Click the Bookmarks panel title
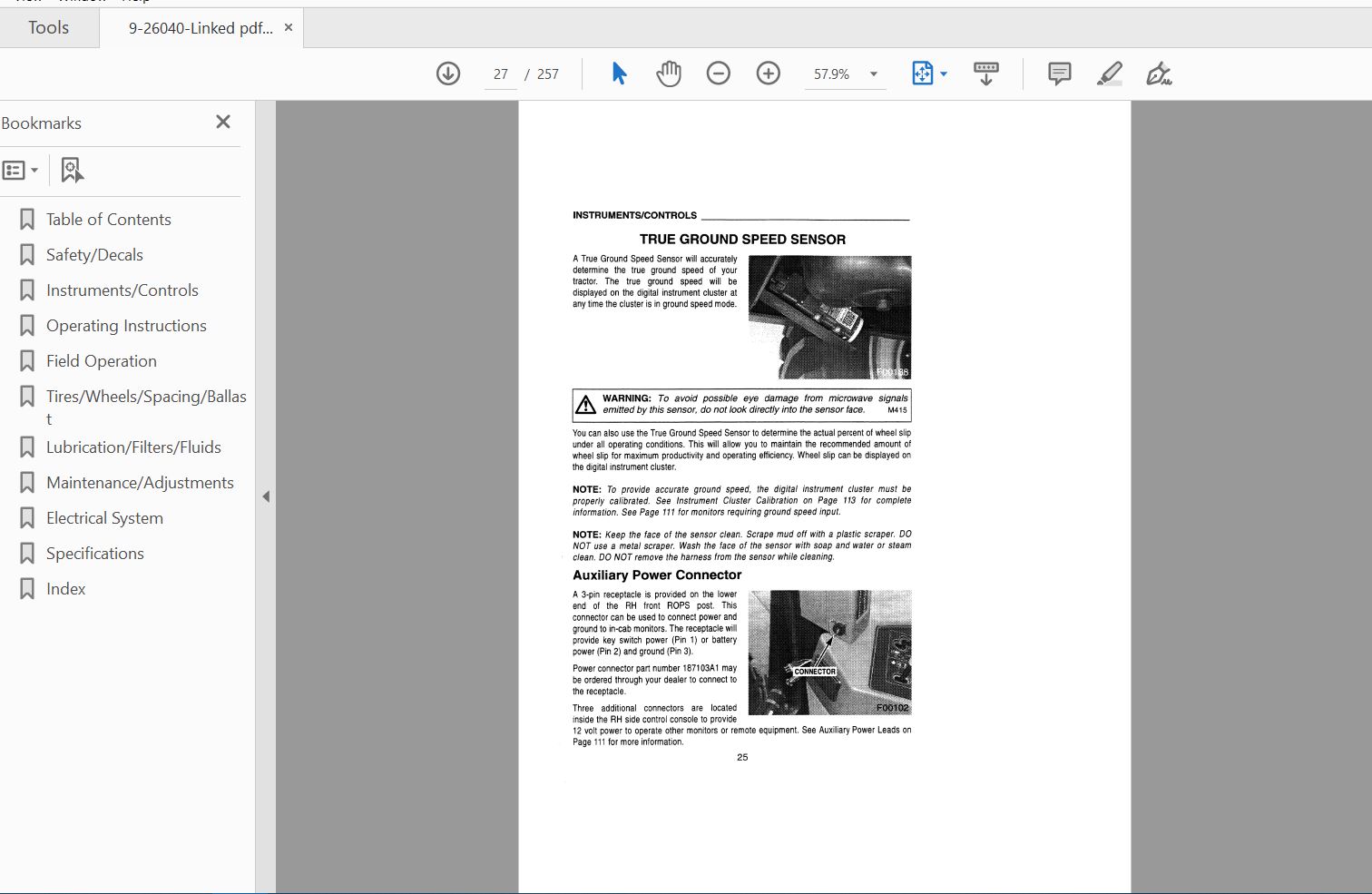Screen dimensions: 1372x894 (x=42, y=123)
